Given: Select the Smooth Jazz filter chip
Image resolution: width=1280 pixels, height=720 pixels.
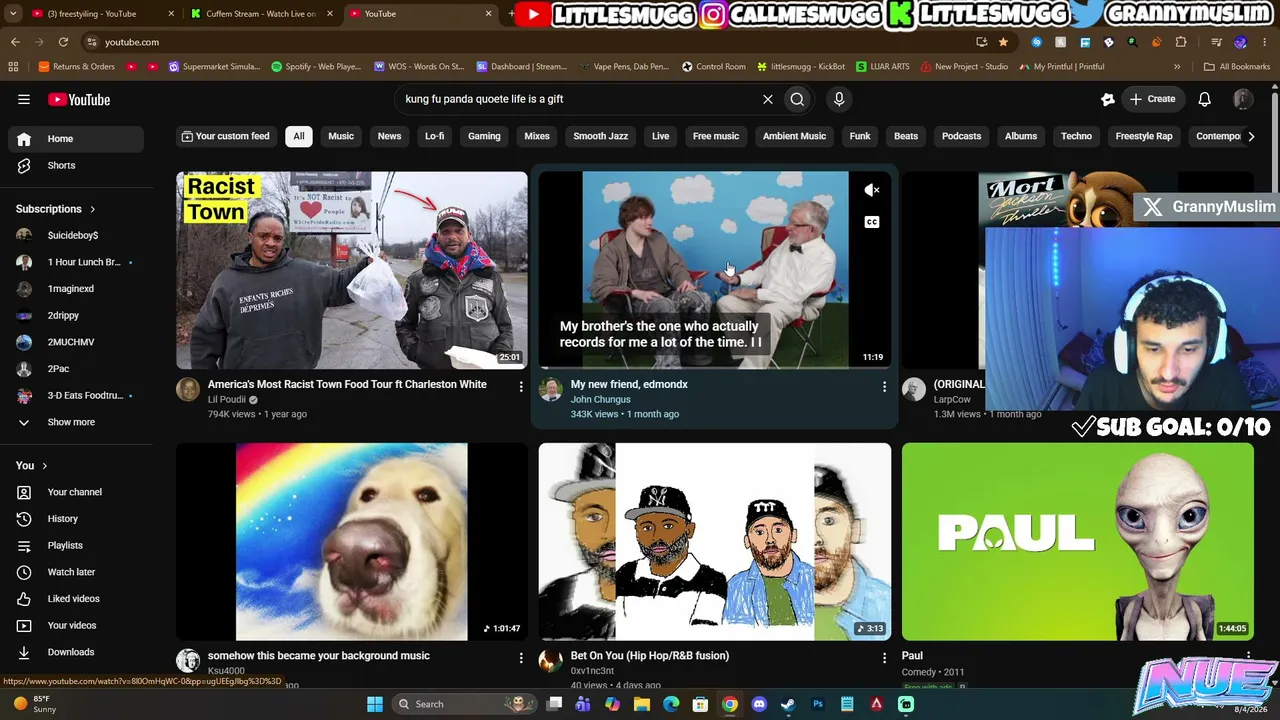Looking at the screenshot, I should tap(600, 136).
